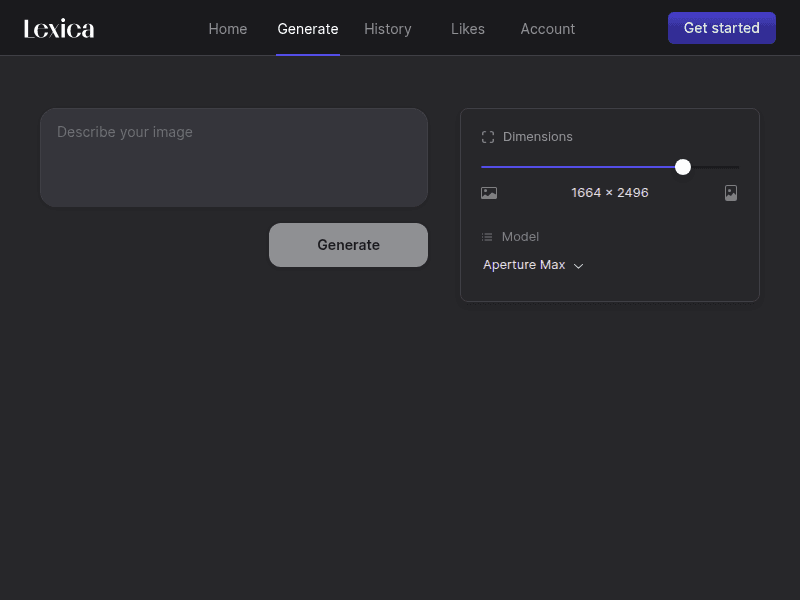The height and width of the screenshot is (600, 800).
Task: Click the gray Generate button
Action: click(x=348, y=245)
